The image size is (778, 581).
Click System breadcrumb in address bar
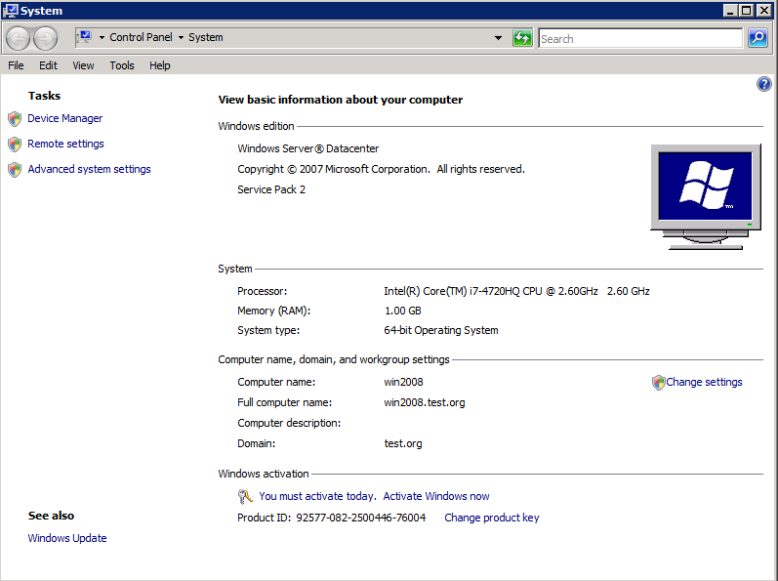[206, 37]
